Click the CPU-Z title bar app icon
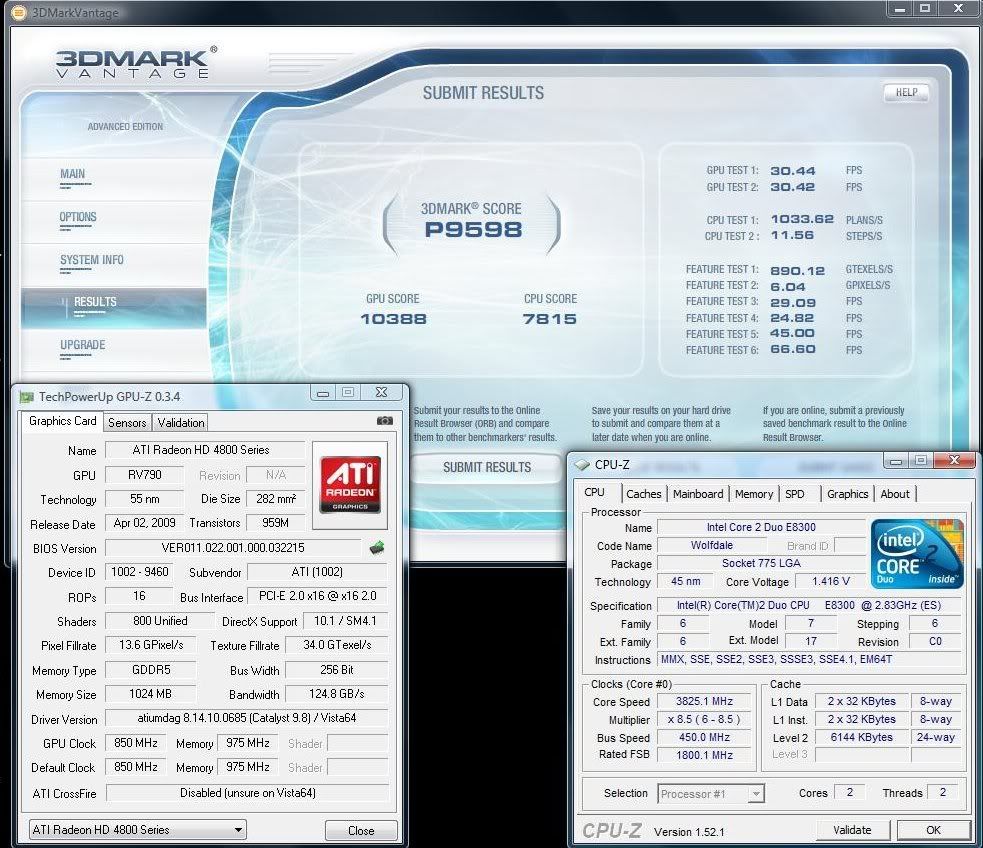Image resolution: width=983 pixels, height=848 pixels. click(582, 464)
